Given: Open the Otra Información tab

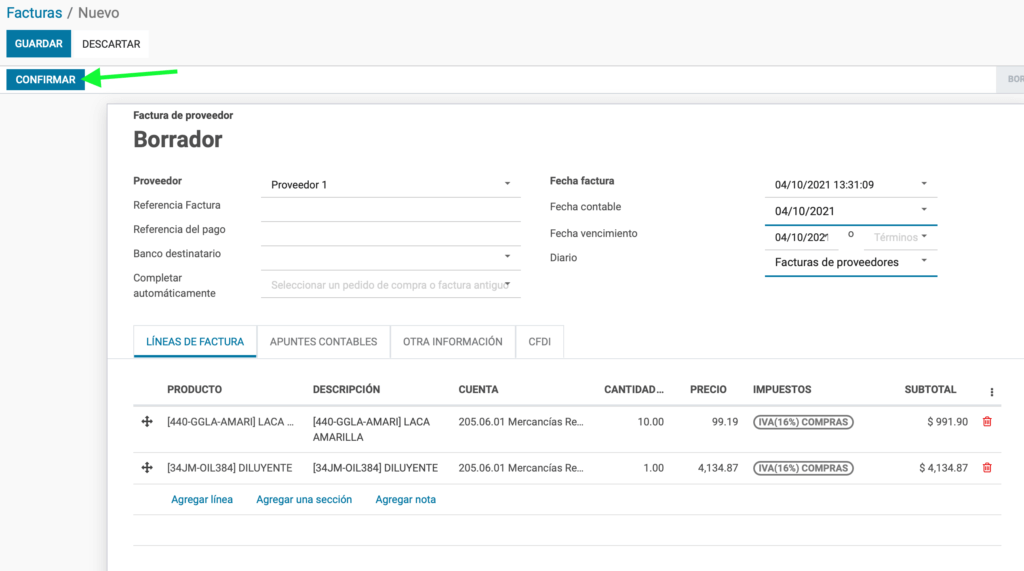Looking at the screenshot, I should [453, 342].
